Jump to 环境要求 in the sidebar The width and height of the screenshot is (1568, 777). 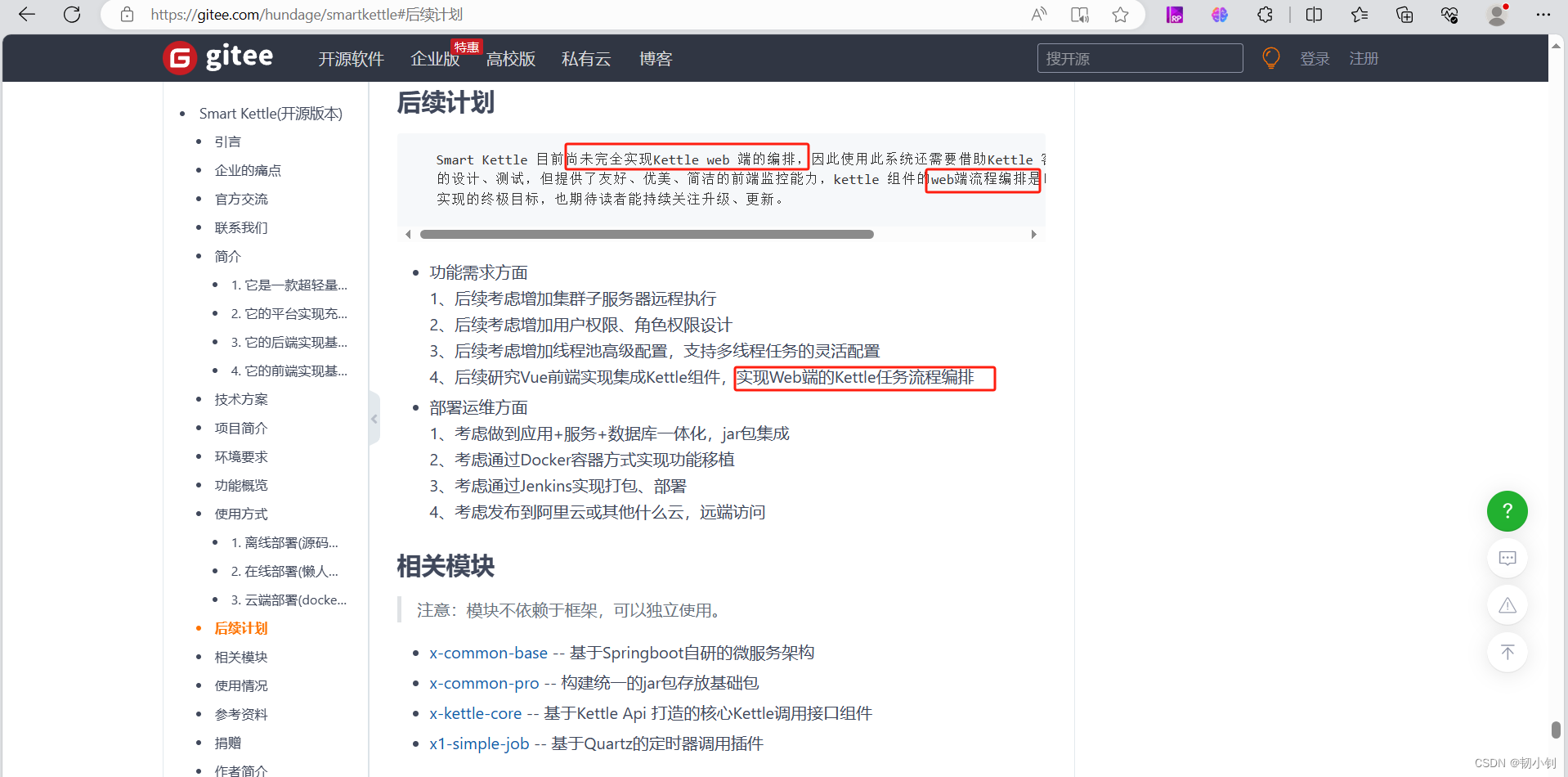click(x=241, y=456)
